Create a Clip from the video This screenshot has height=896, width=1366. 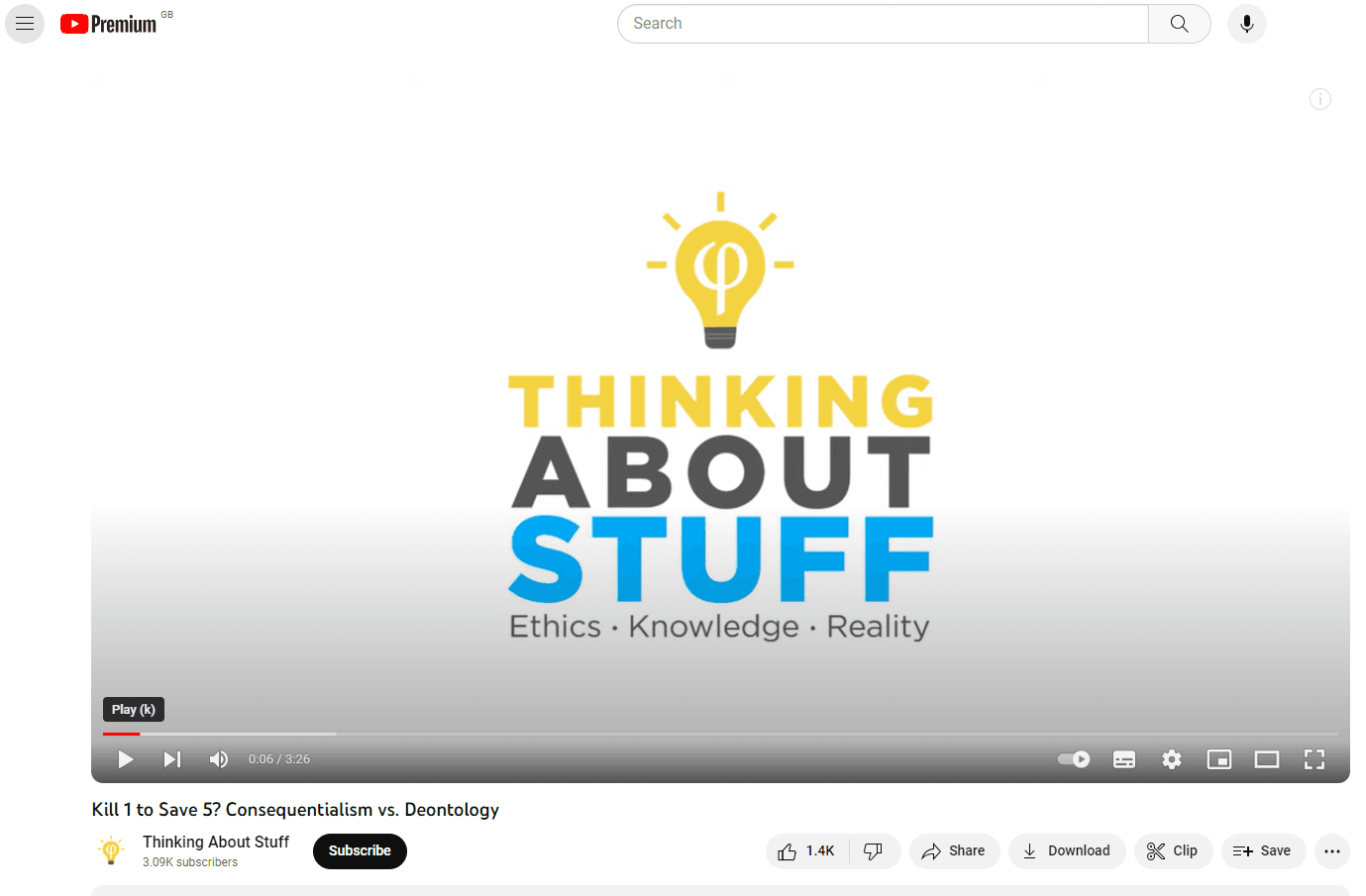1173,851
